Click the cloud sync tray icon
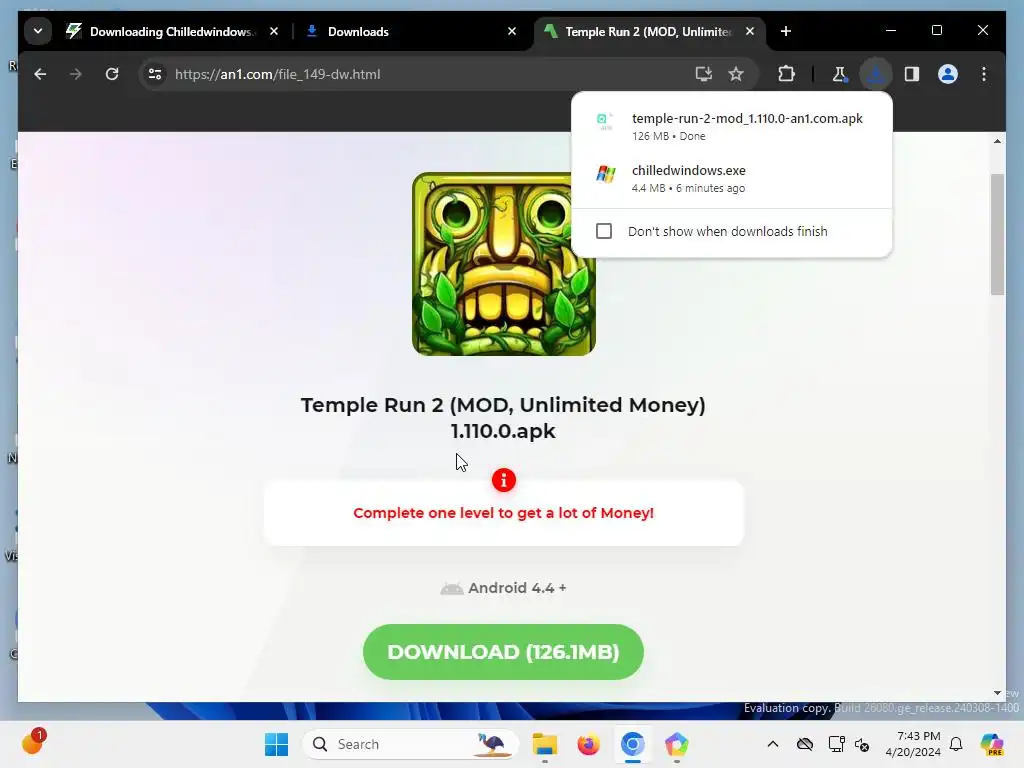1024x768 pixels. (805, 744)
